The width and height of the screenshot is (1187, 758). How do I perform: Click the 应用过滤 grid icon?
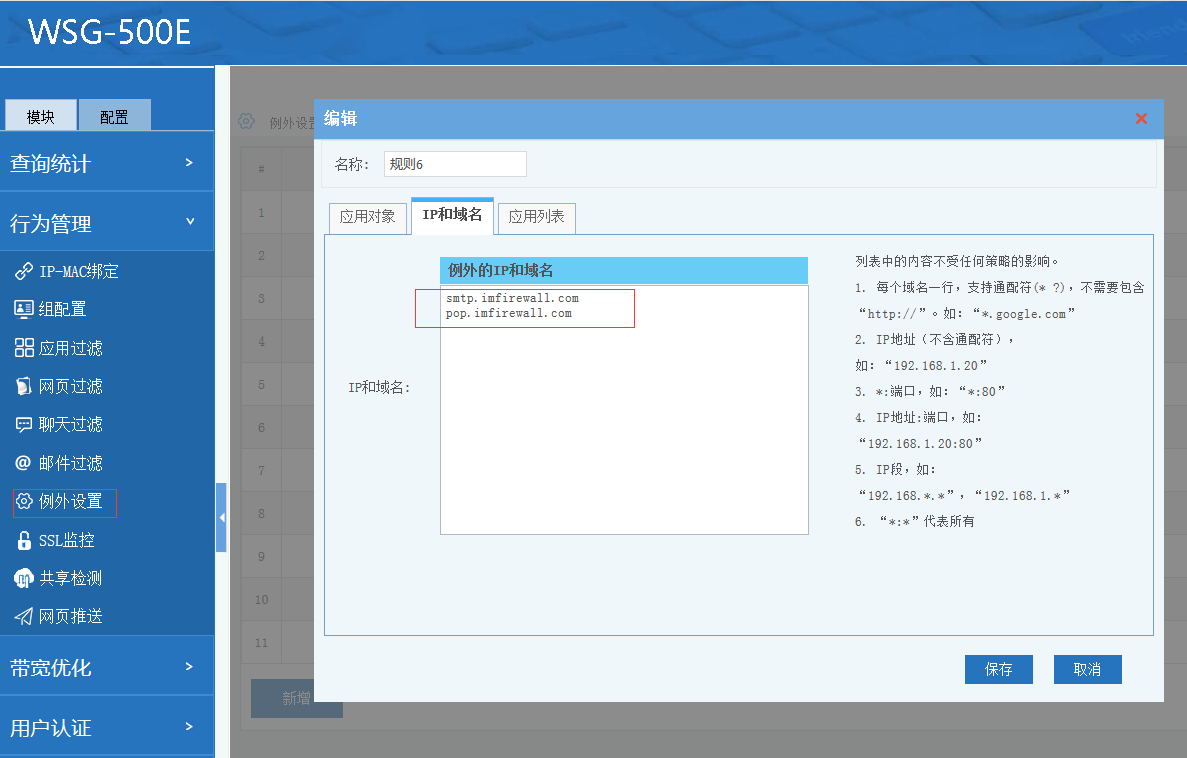tap(24, 348)
